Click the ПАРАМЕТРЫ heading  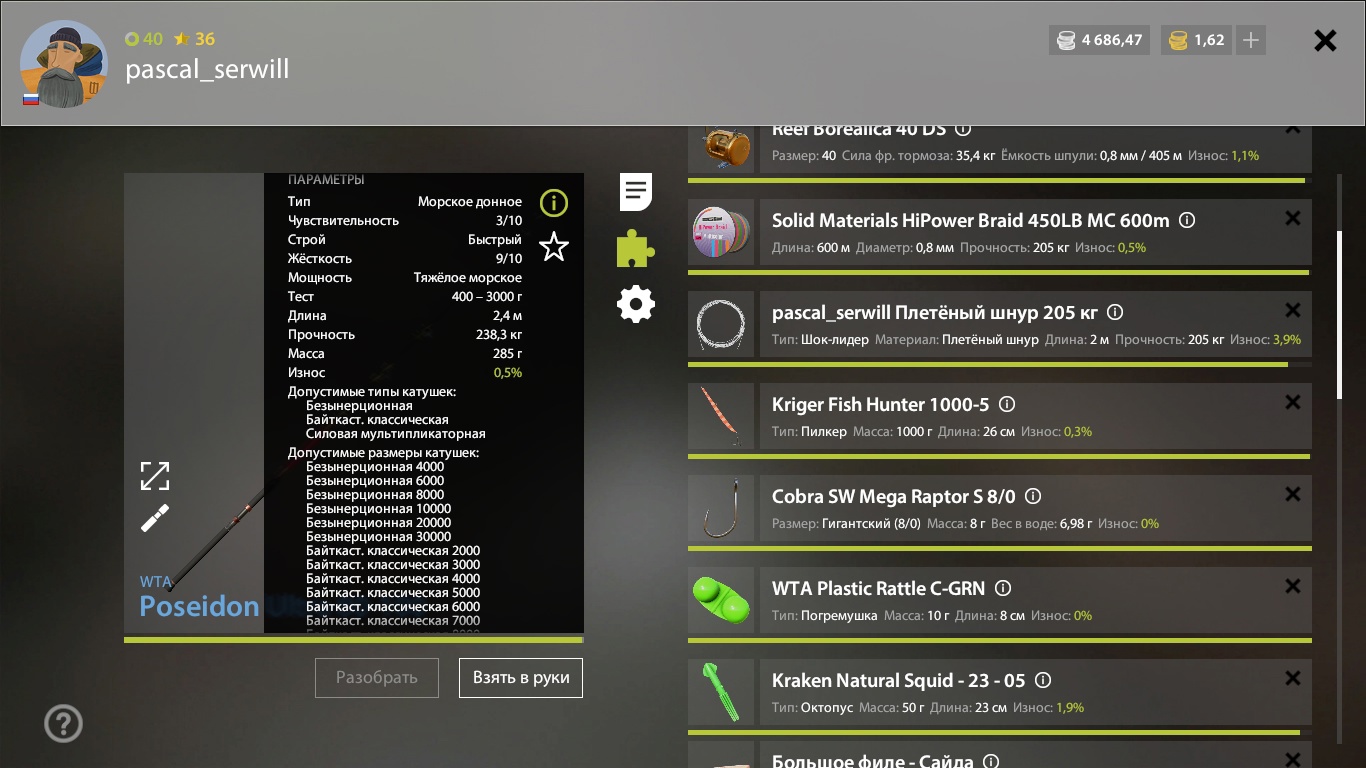[326, 180]
